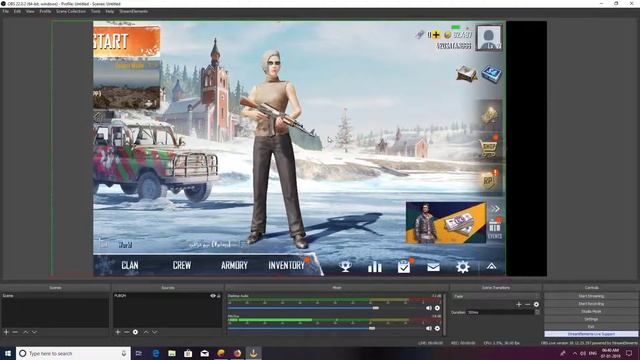Toggle lock on PUBGM source
The height and width of the screenshot is (360, 640).
click(x=219, y=296)
